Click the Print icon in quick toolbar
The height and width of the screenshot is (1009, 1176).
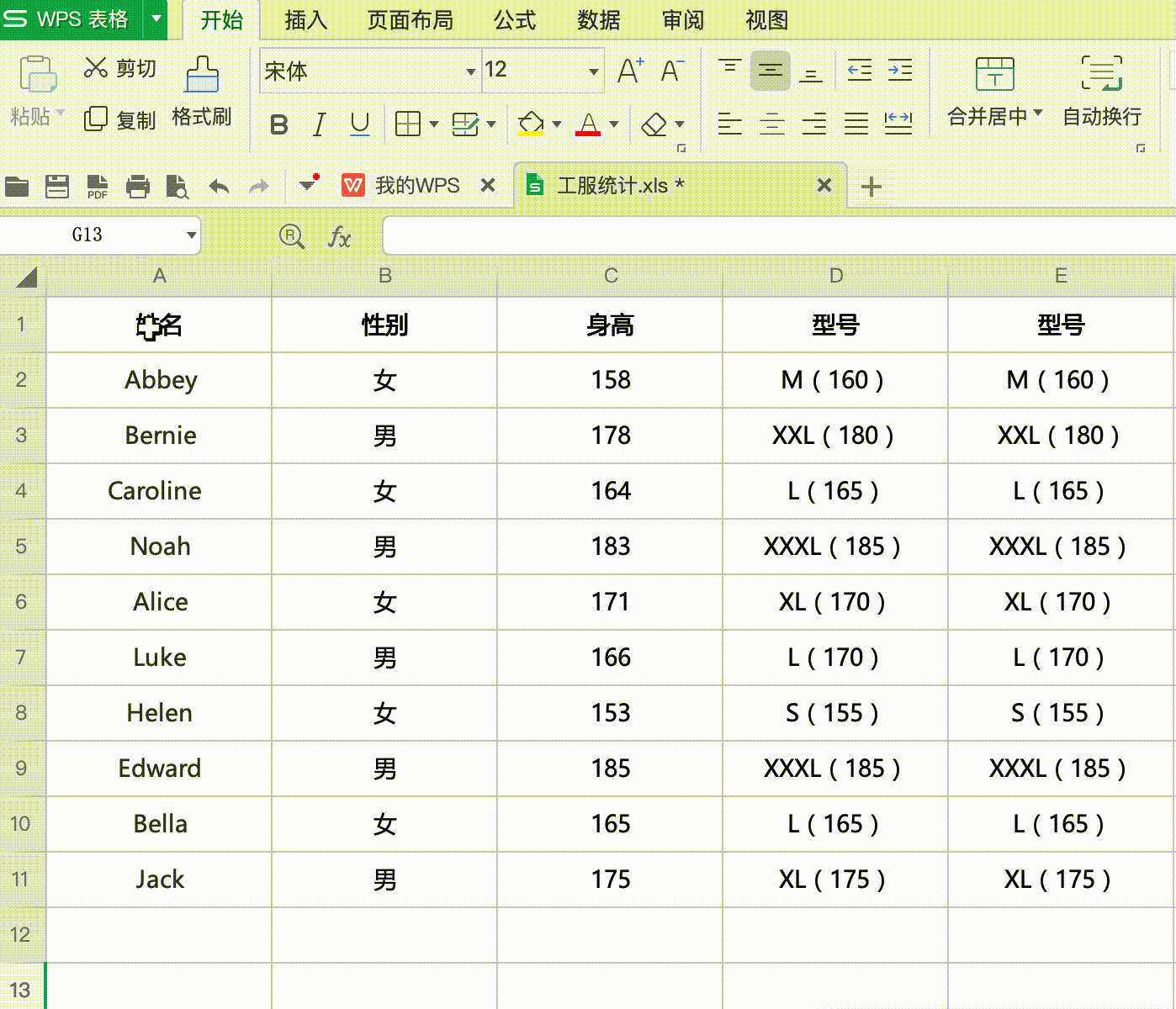click(138, 186)
